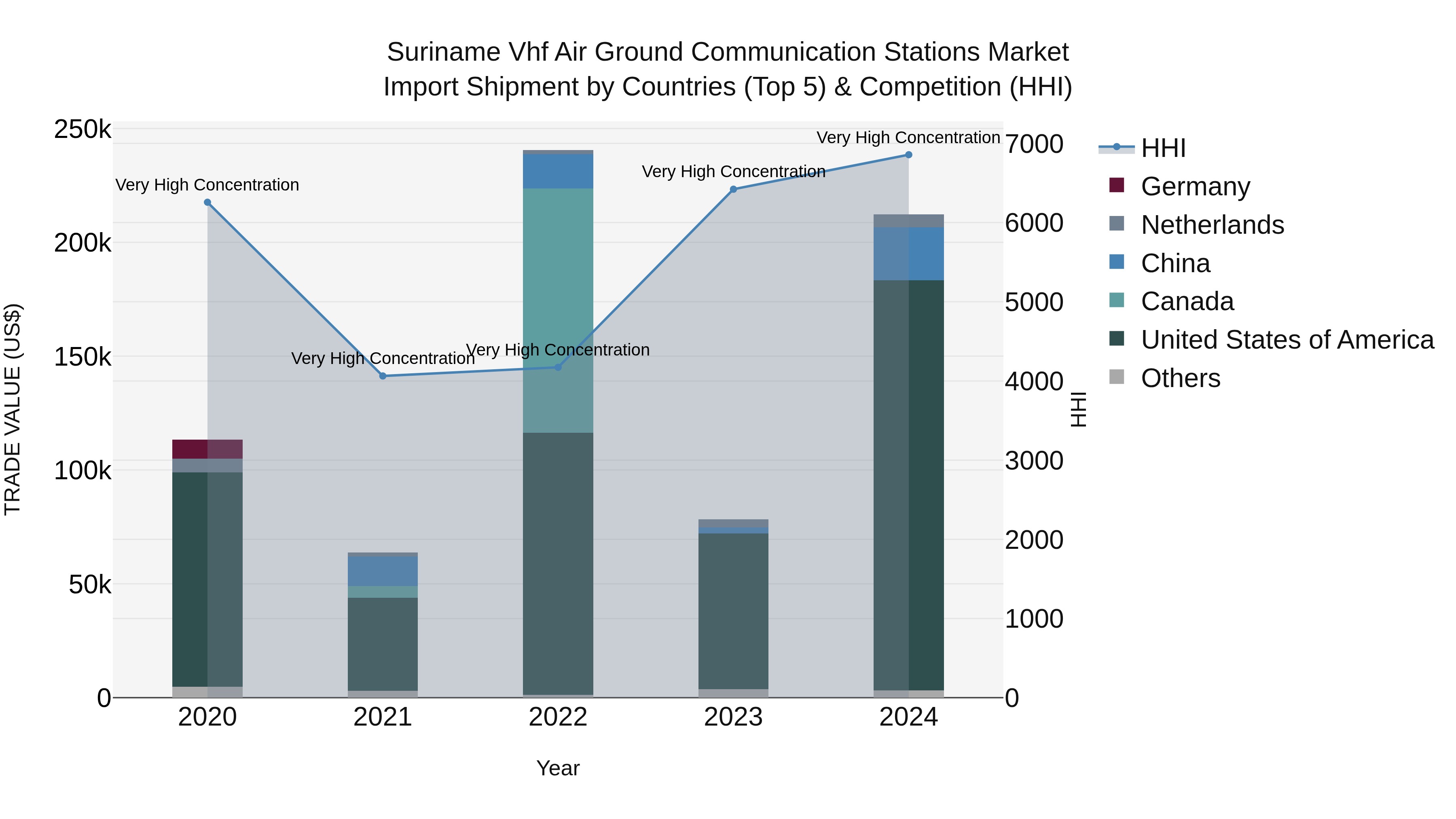This screenshot has width=1456, height=819.
Task: Click the Canada teal color swatch
Action: (1117, 300)
